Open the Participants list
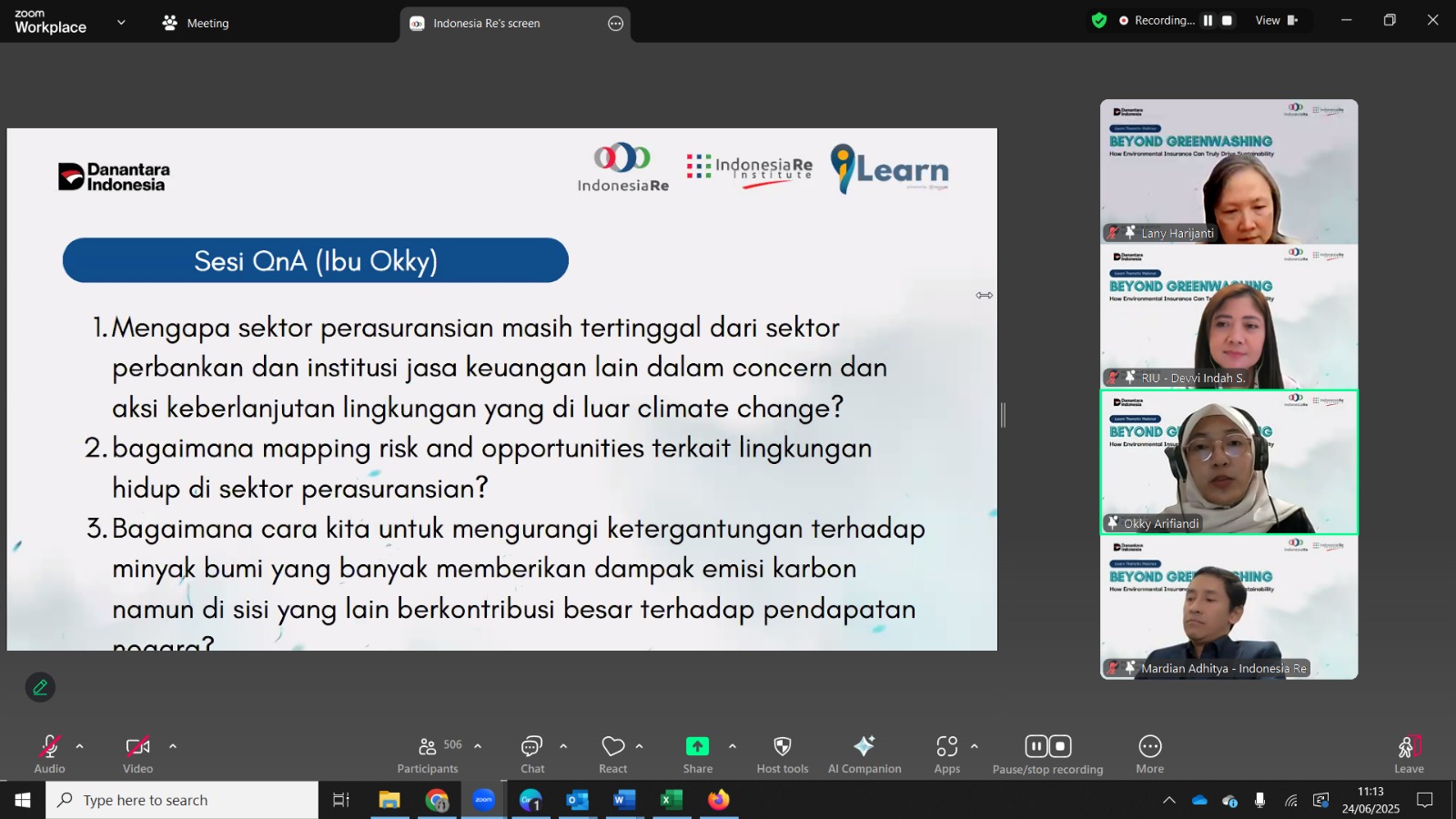 pos(429,754)
